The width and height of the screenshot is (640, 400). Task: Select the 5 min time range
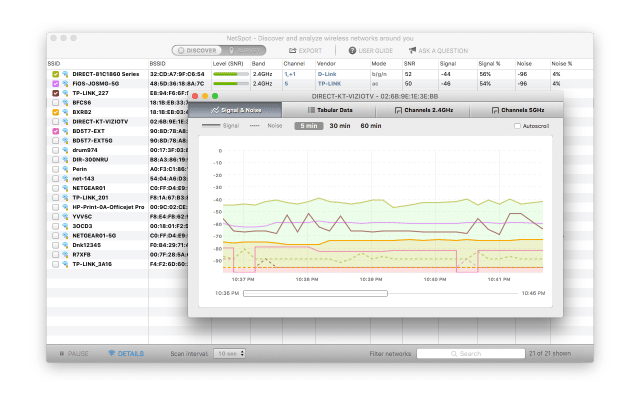[309, 126]
